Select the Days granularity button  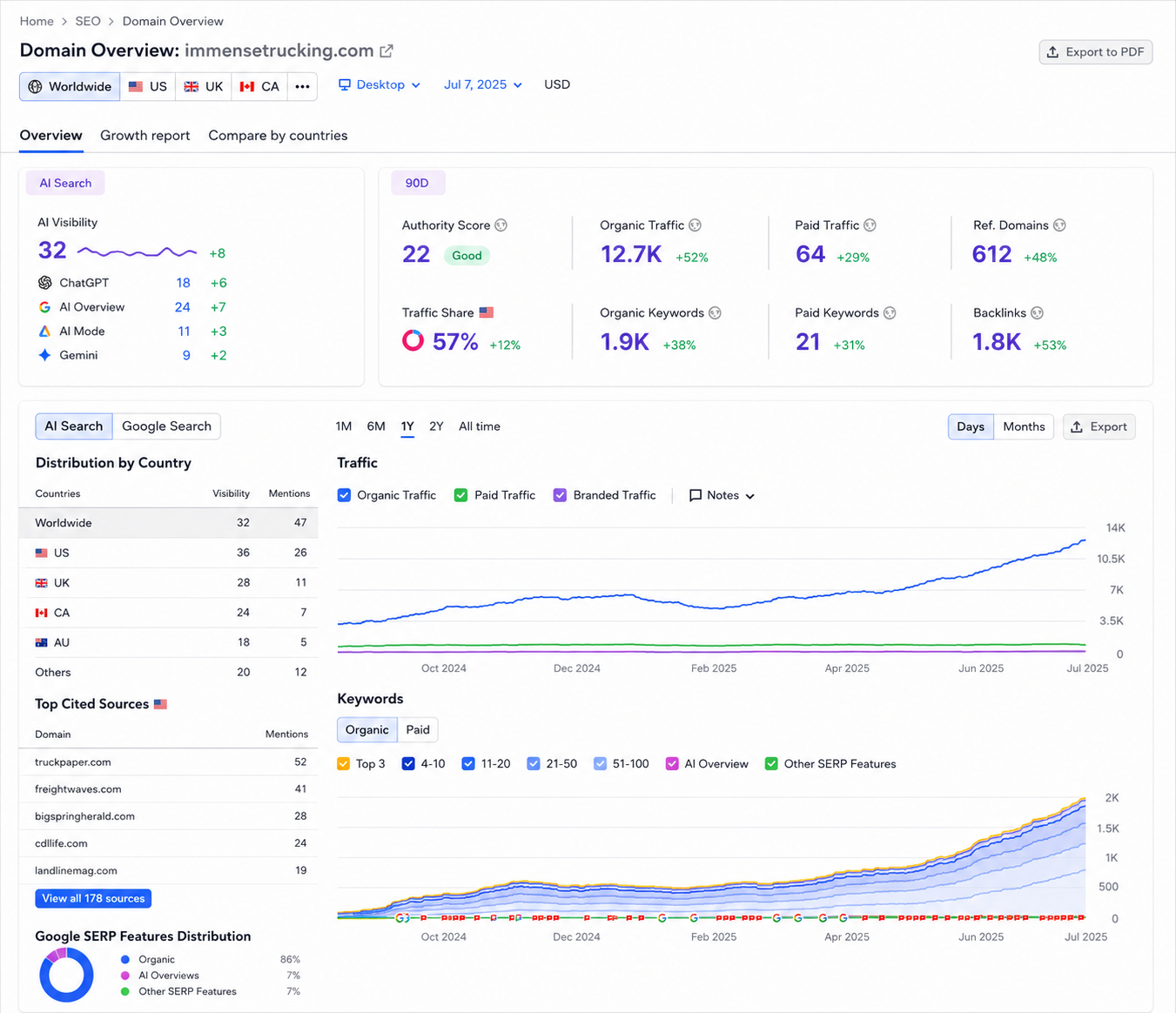(x=971, y=427)
